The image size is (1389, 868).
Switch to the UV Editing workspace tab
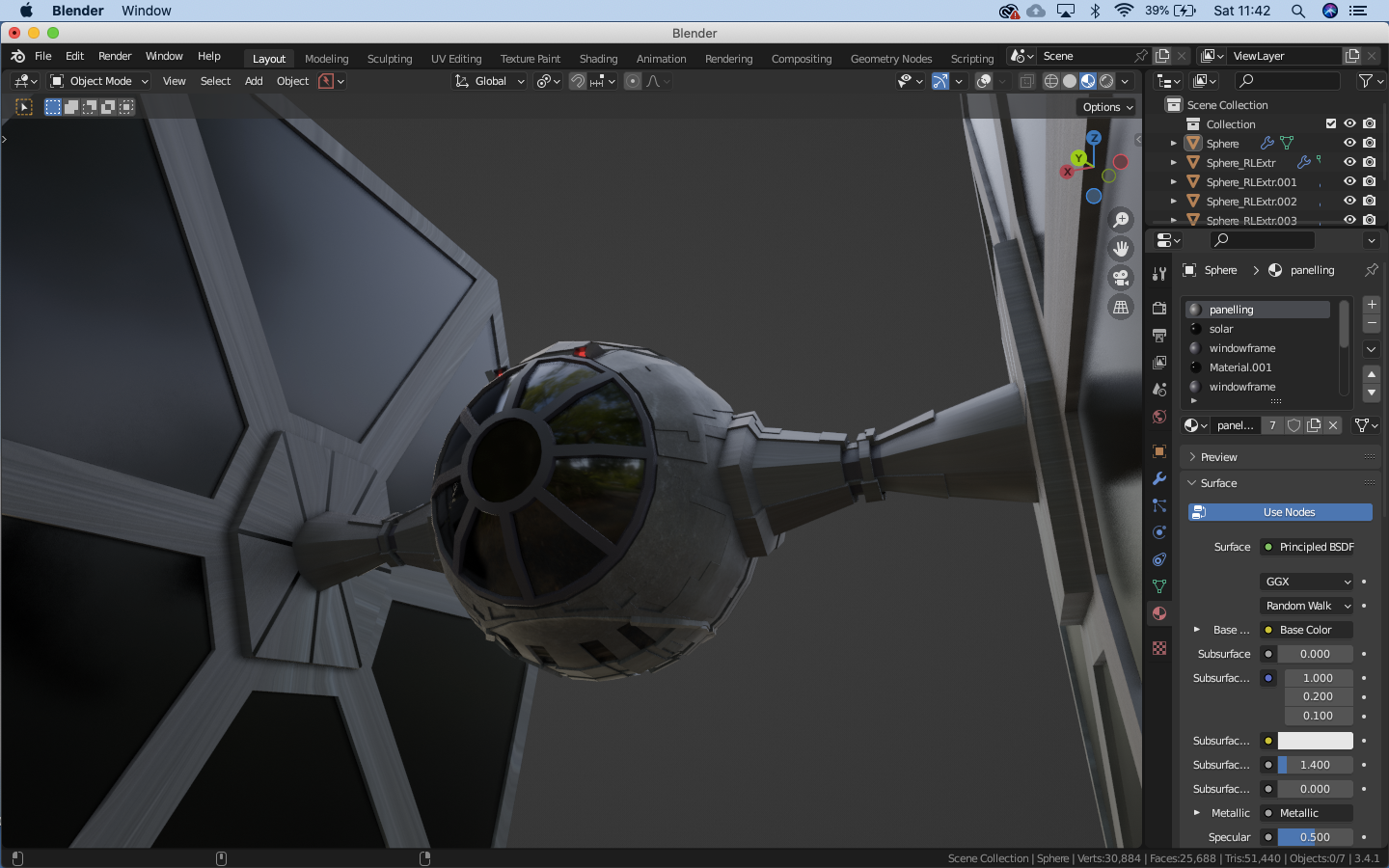pyautogui.click(x=456, y=59)
